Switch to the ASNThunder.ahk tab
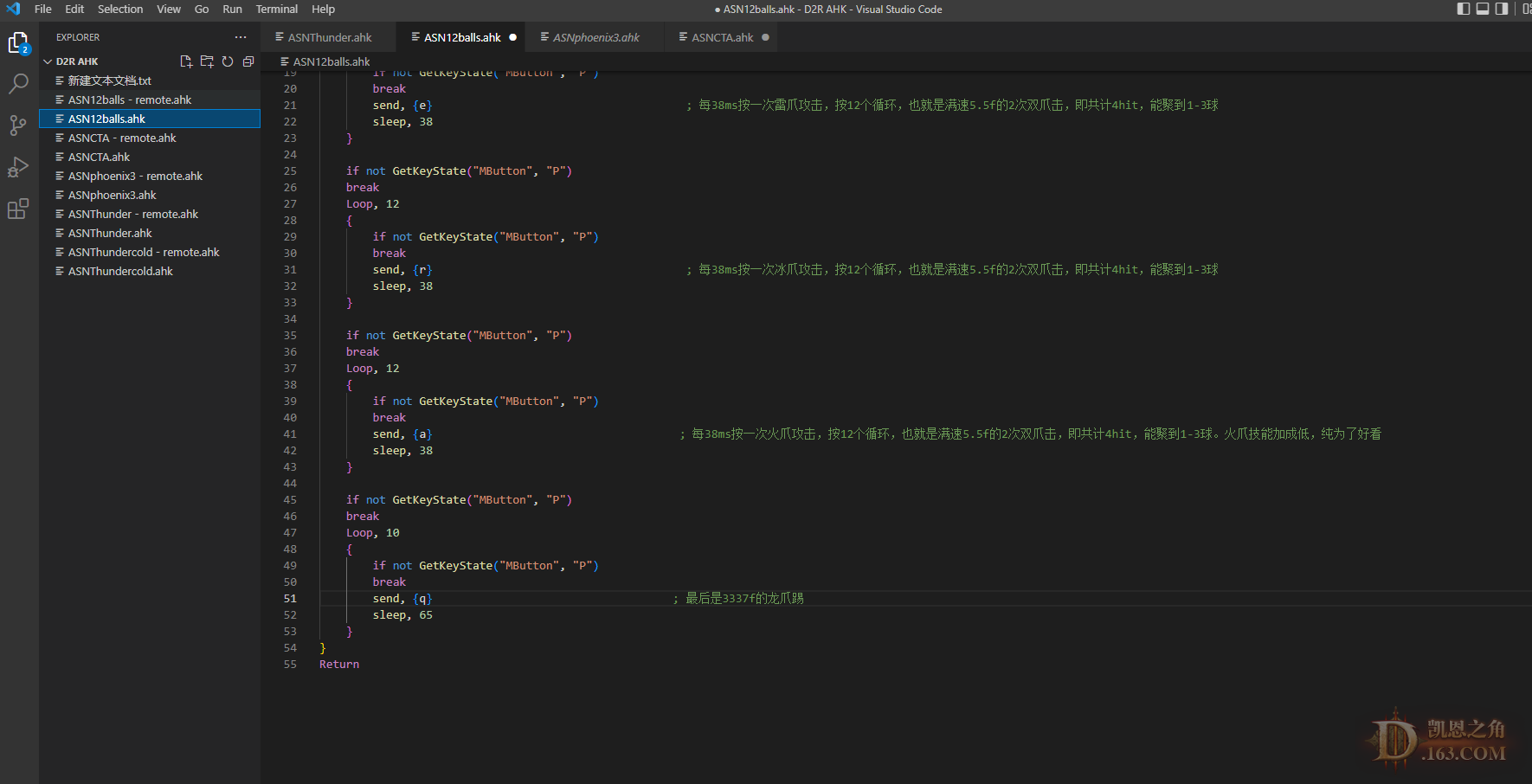This screenshot has width=1532, height=784. 329,37
